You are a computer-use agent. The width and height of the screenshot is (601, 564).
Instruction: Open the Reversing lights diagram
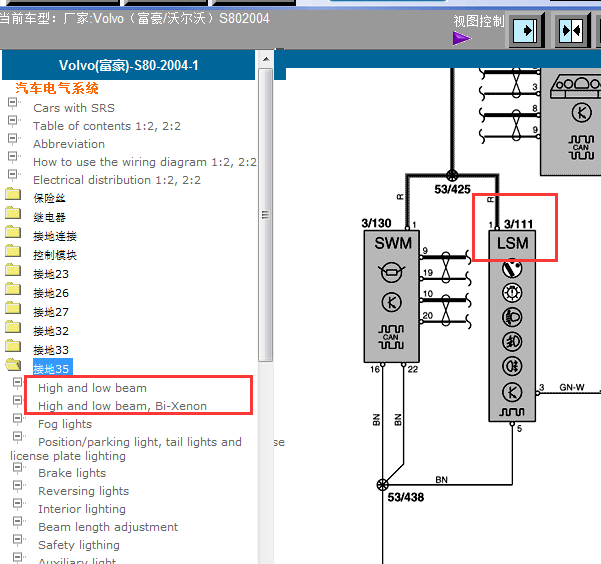(x=84, y=491)
